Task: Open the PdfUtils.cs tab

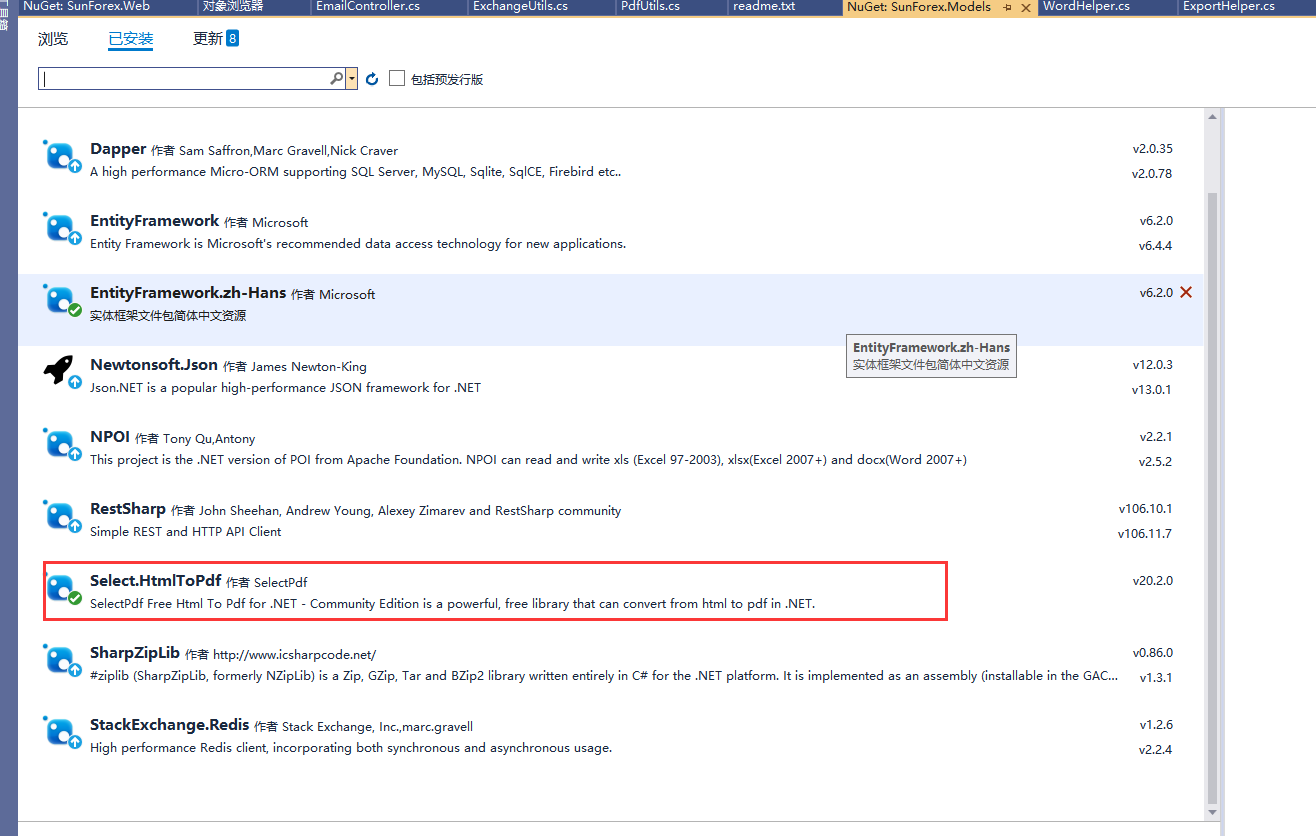Action: point(650,6)
